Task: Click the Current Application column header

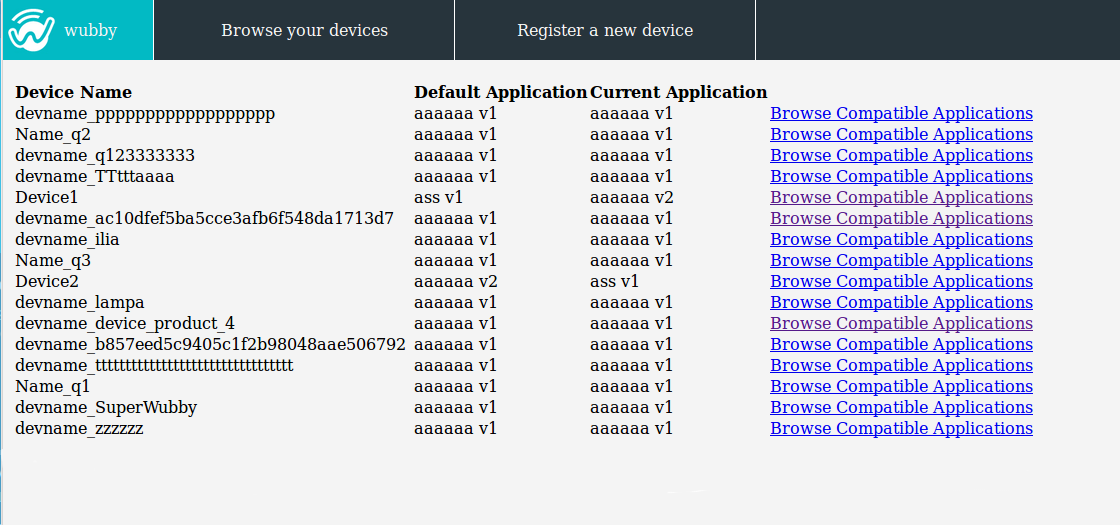Action: pos(679,92)
